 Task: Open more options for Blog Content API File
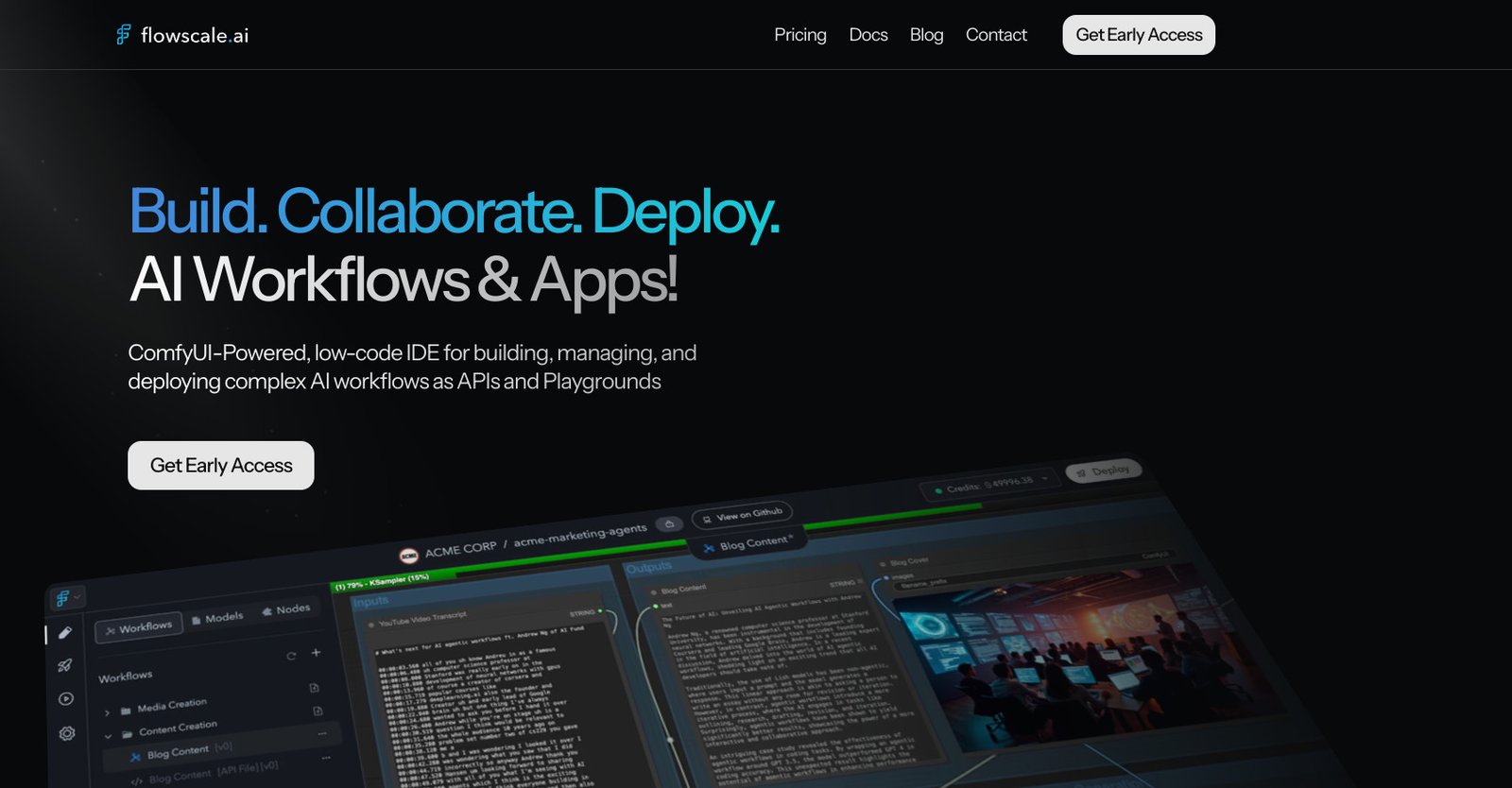[327, 757]
